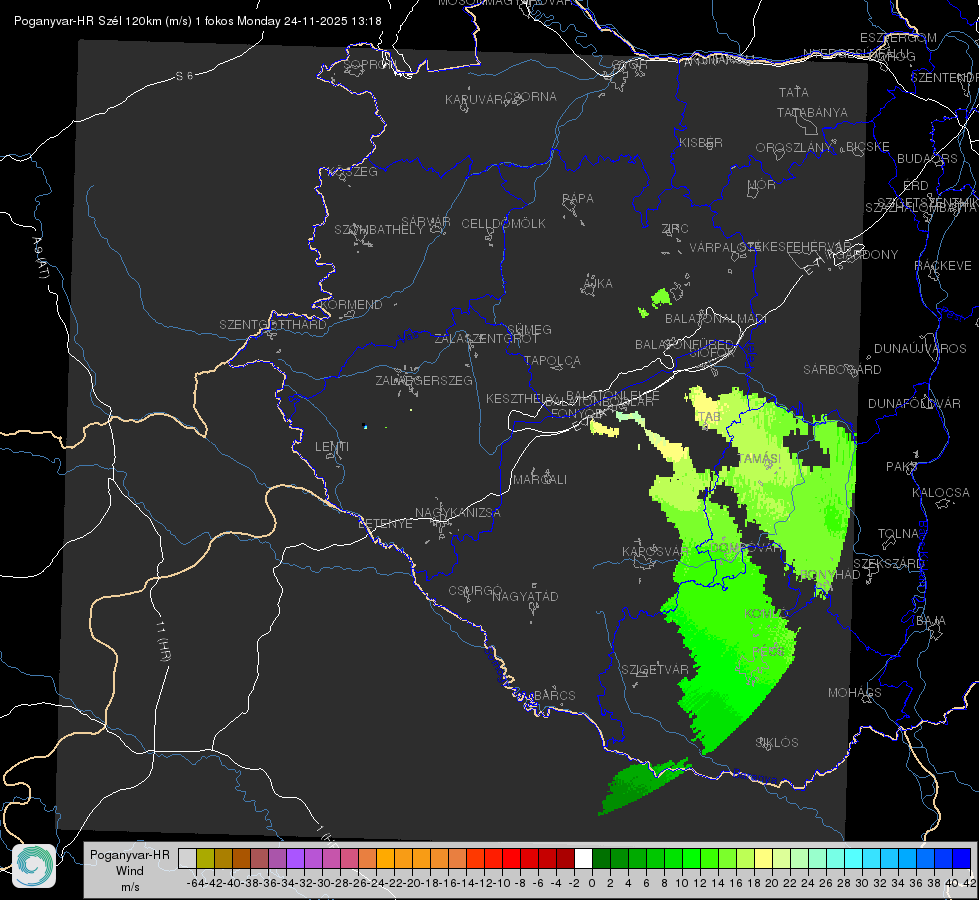Click the OROSZLÁNY town label
This screenshot has width=979, height=900.
(x=794, y=148)
